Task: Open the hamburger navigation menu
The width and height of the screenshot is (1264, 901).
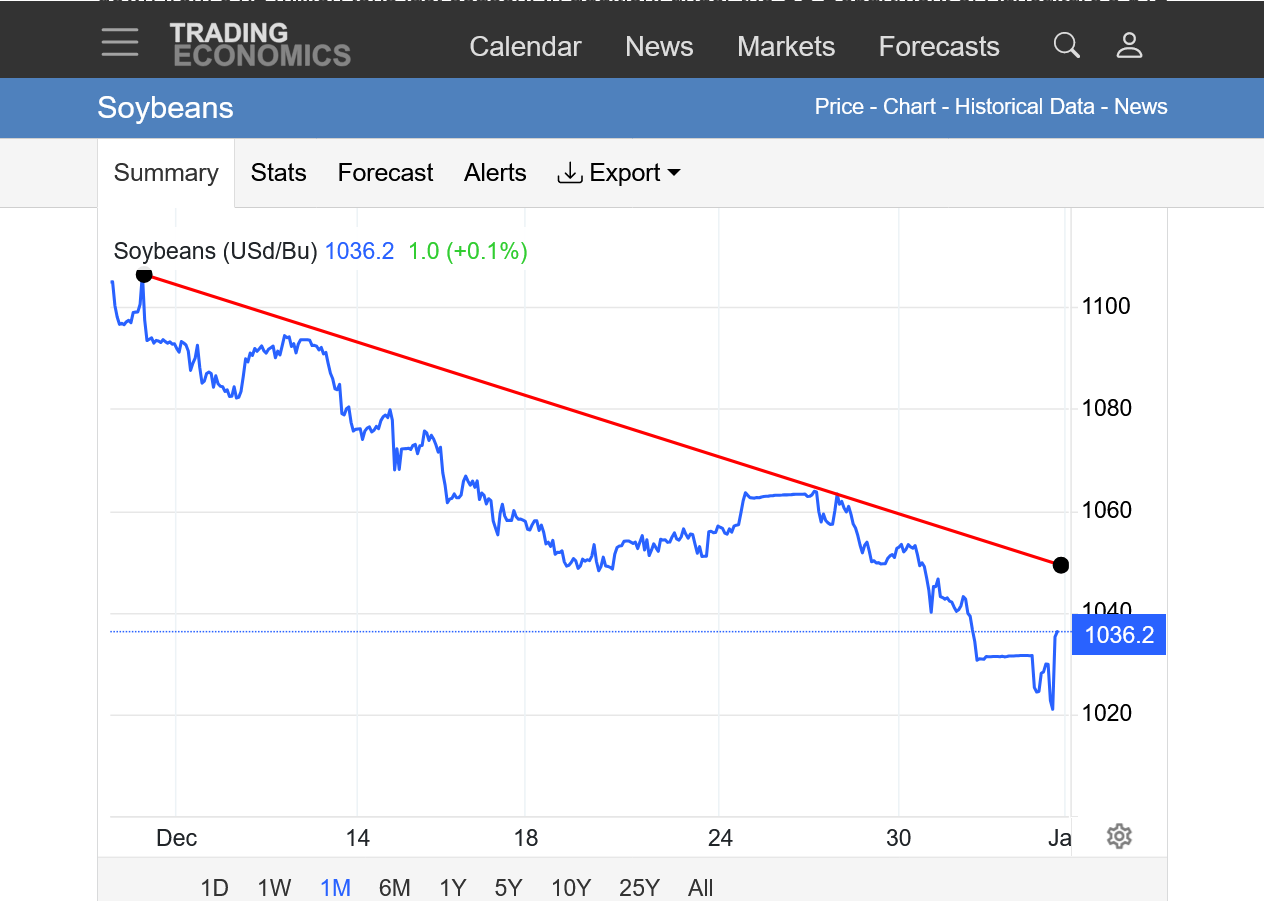Action: click(120, 42)
